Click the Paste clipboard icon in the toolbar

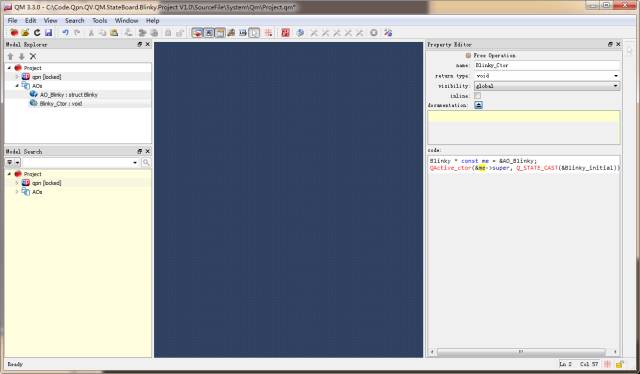(114, 33)
